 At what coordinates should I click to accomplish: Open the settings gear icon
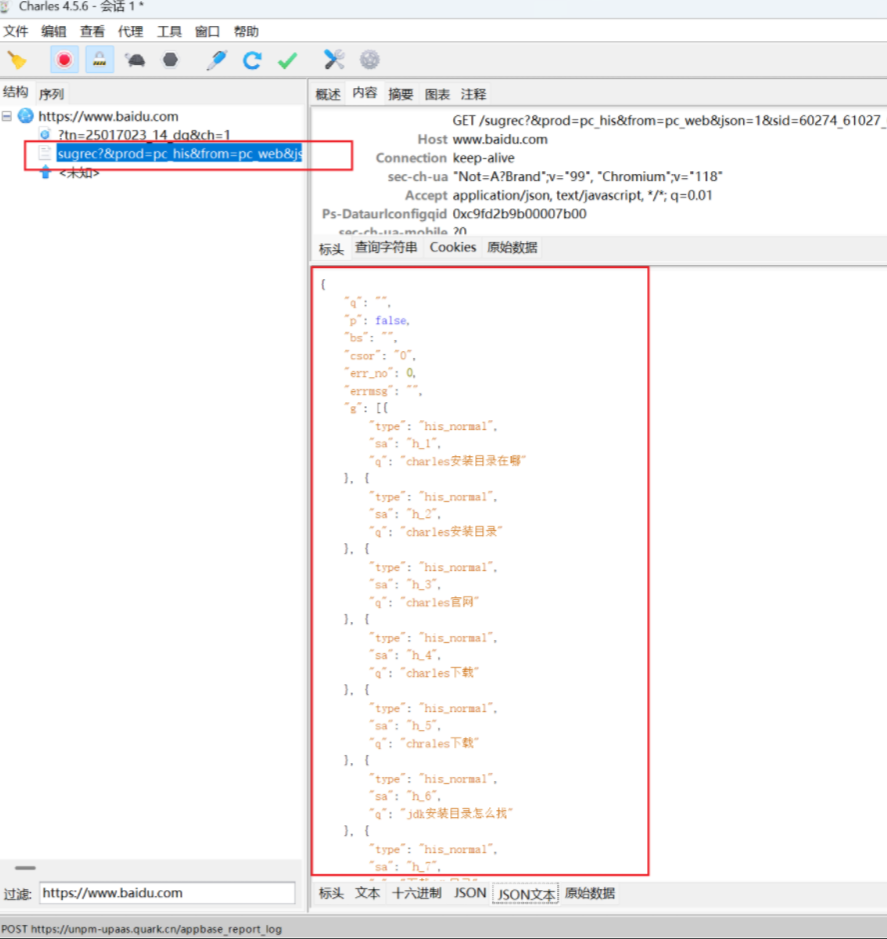click(x=370, y=60)
